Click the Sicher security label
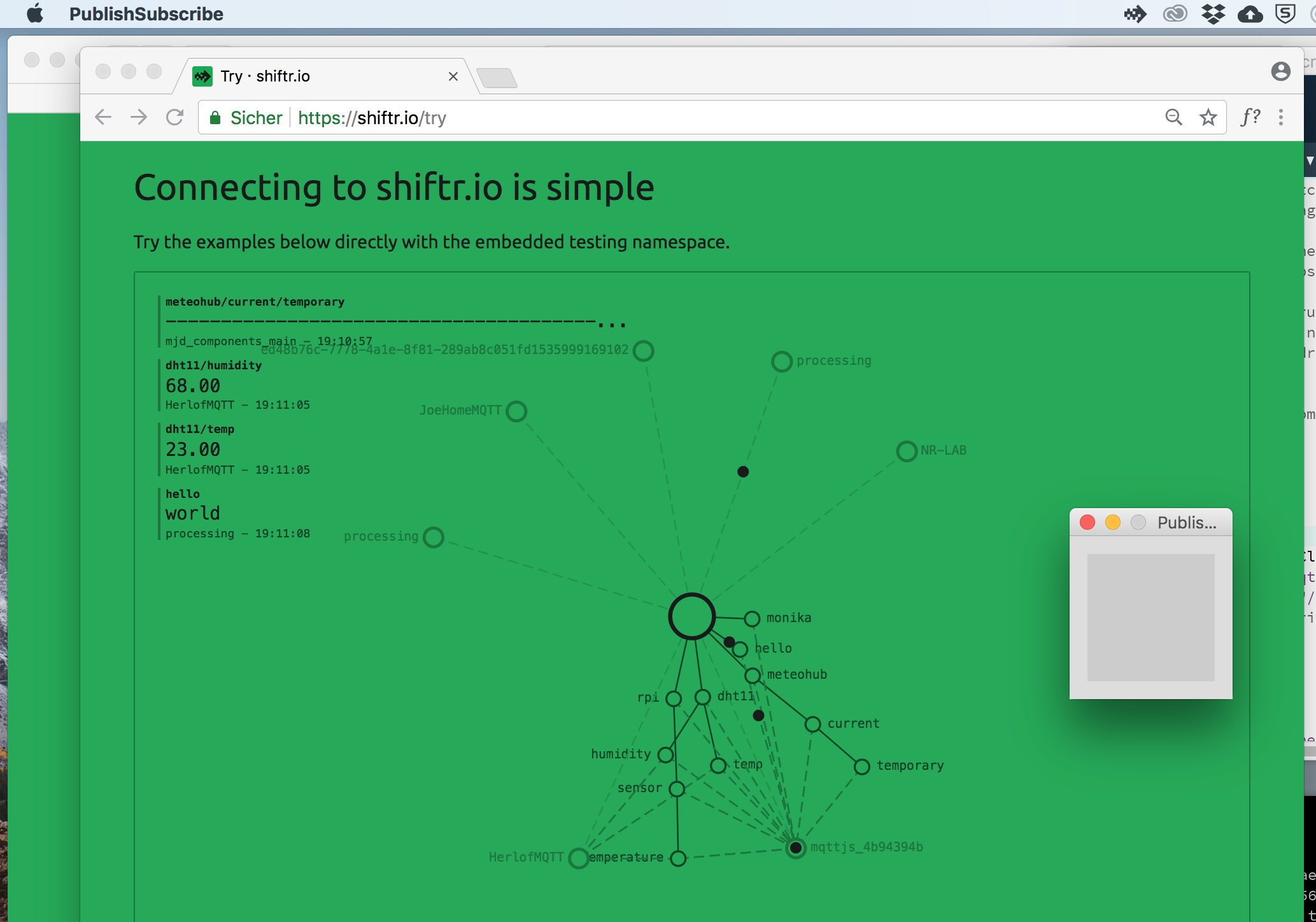Screen dimensions: 1316x922 point(256,118)
